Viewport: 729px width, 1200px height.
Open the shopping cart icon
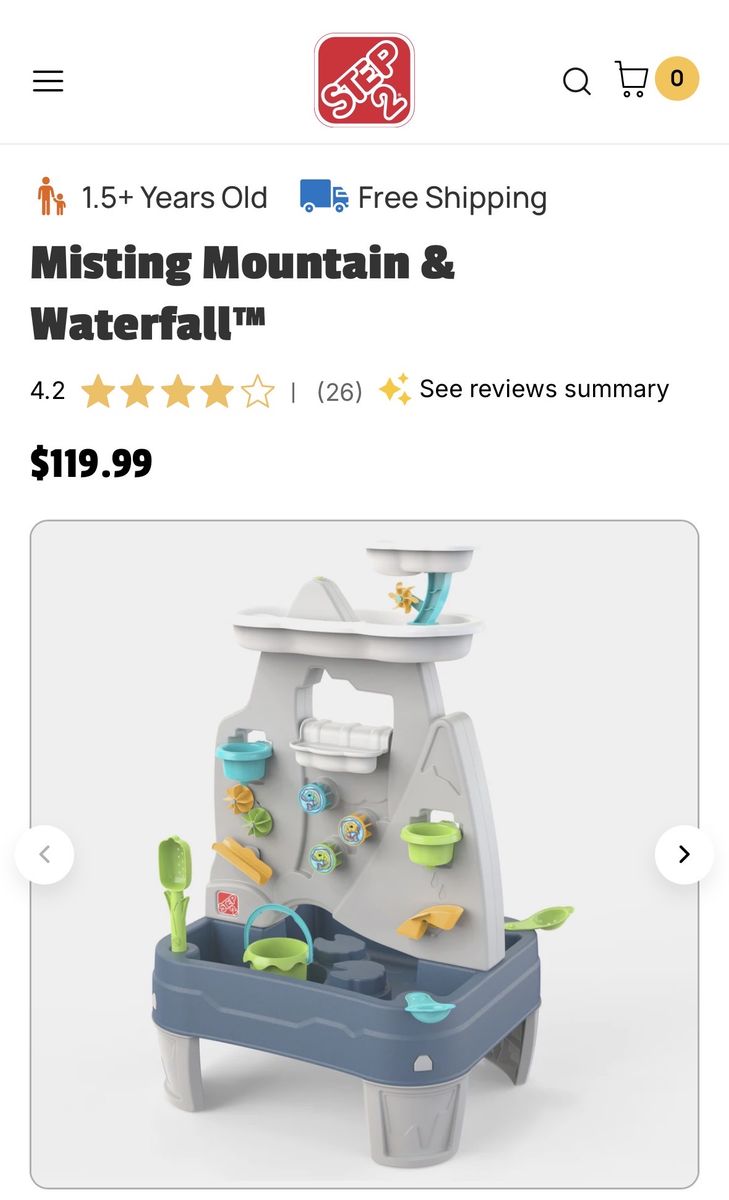pyautogui.click(x=632, y=79)
